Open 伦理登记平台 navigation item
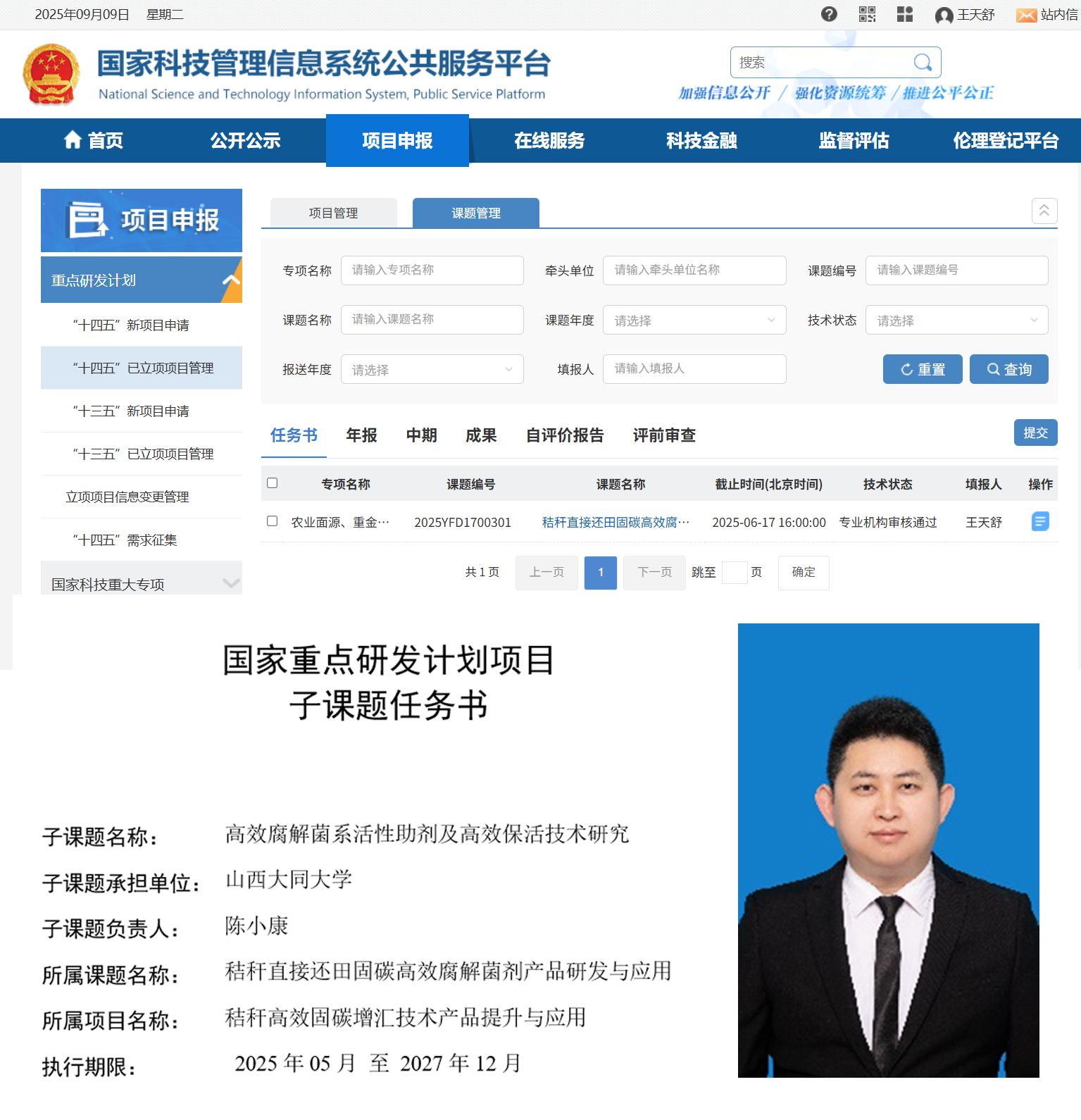 [1006, 140]
